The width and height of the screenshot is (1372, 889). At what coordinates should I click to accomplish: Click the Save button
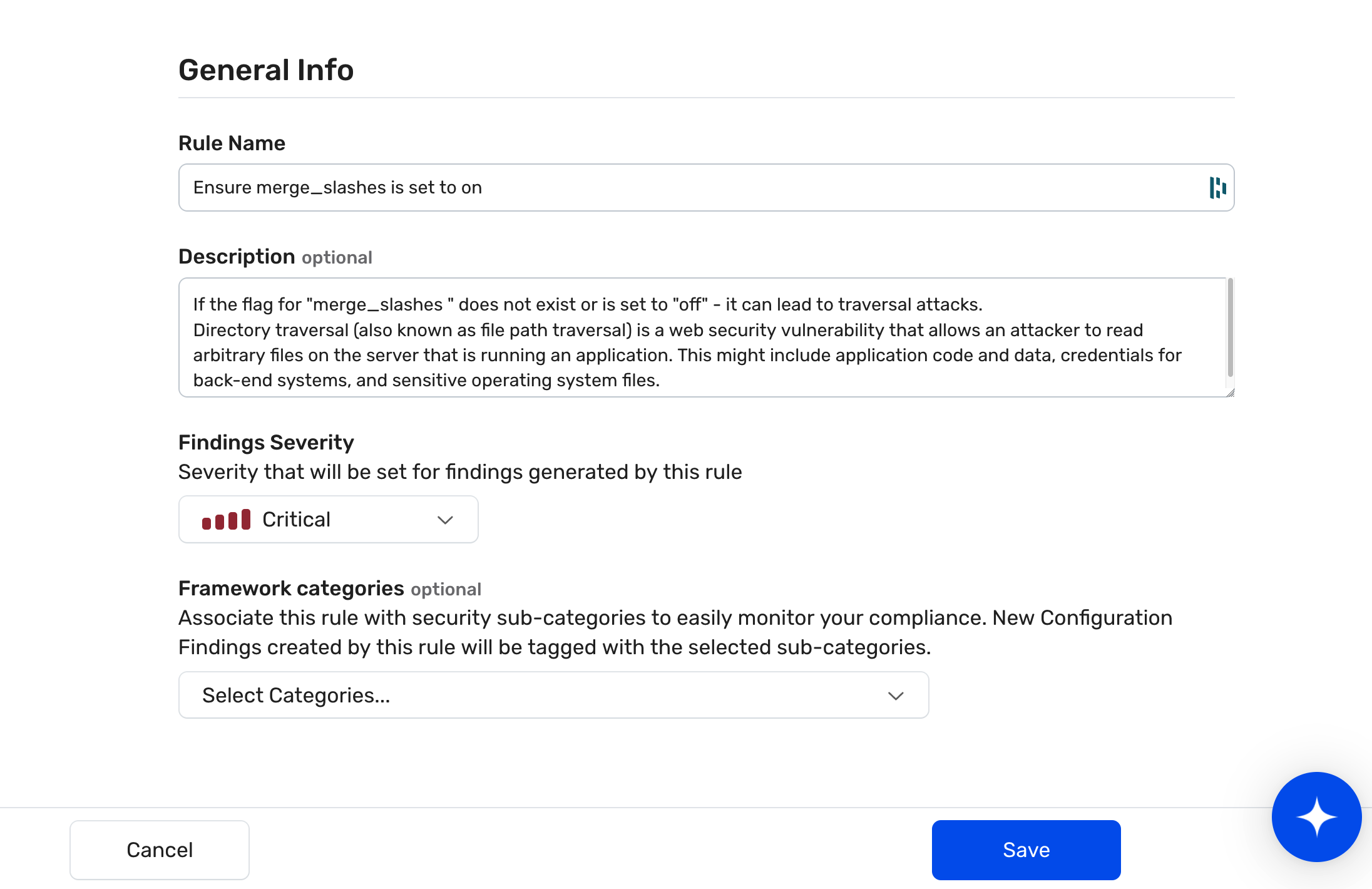(x=1026, y=850)
